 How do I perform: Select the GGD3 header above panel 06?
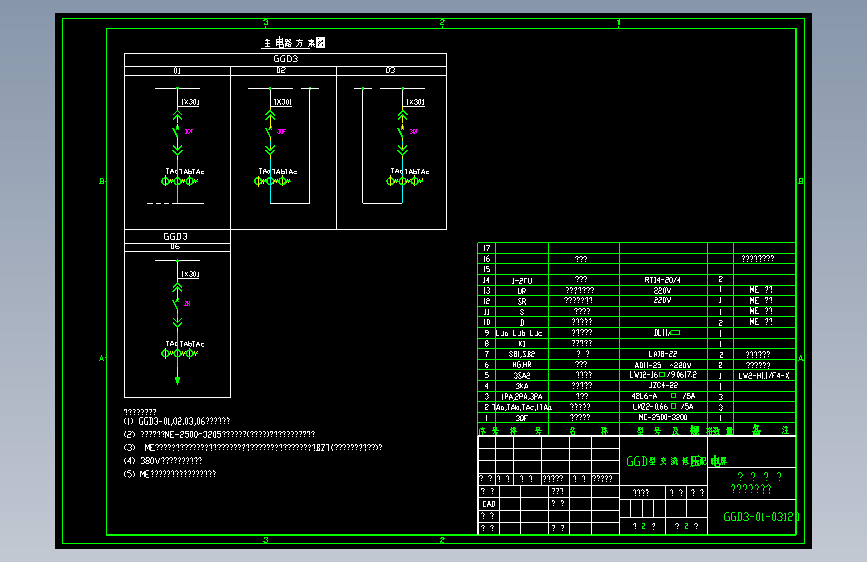175,236
